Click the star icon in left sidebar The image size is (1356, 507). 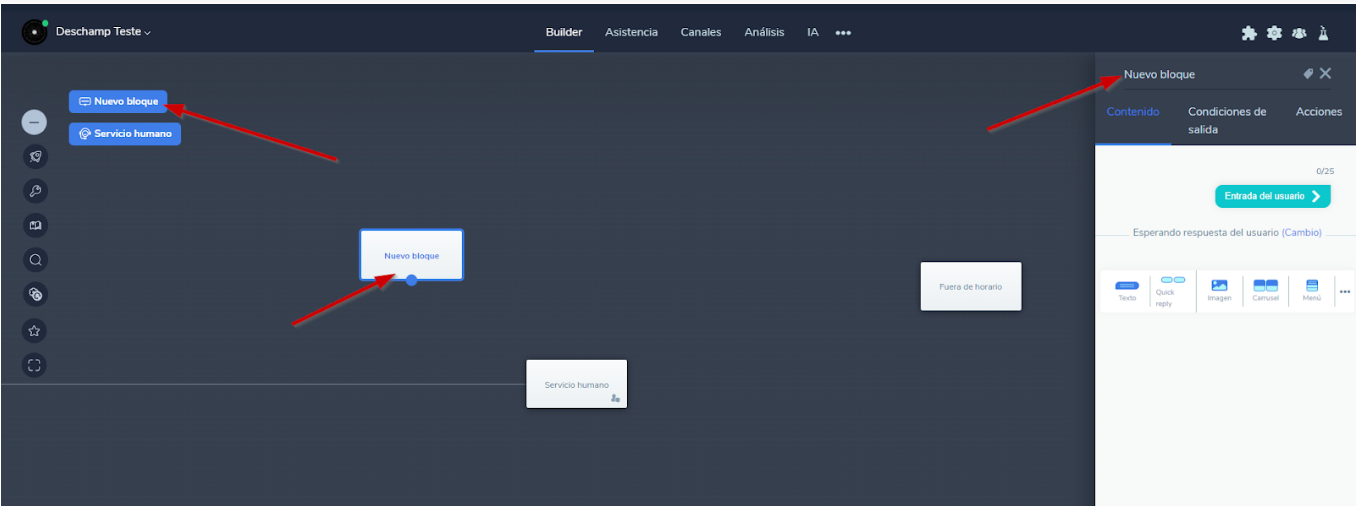tap(35, 330)
